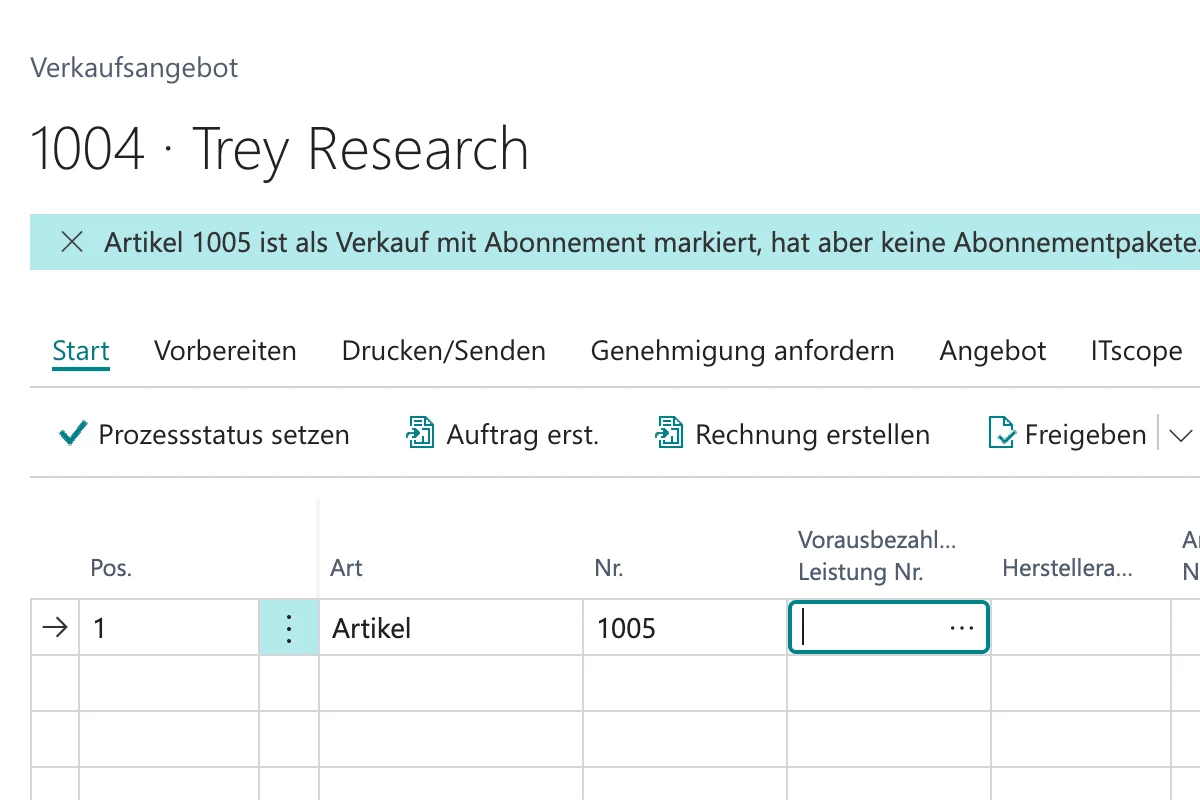Click the Prozessstatus setzen label
The image size is (1200, 800).
click(224, 435)
